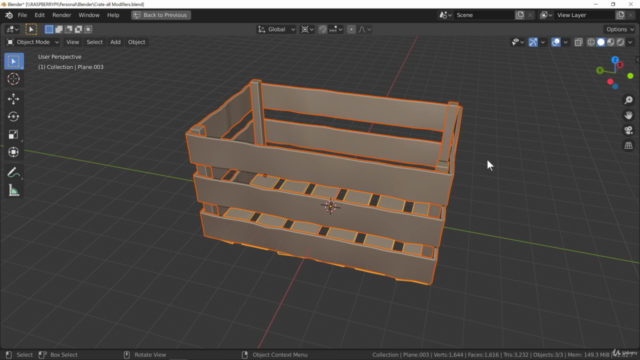Select the Measure tool
Image resolution: width=640 pixels, height=360 pixels.
pos(13,191)
